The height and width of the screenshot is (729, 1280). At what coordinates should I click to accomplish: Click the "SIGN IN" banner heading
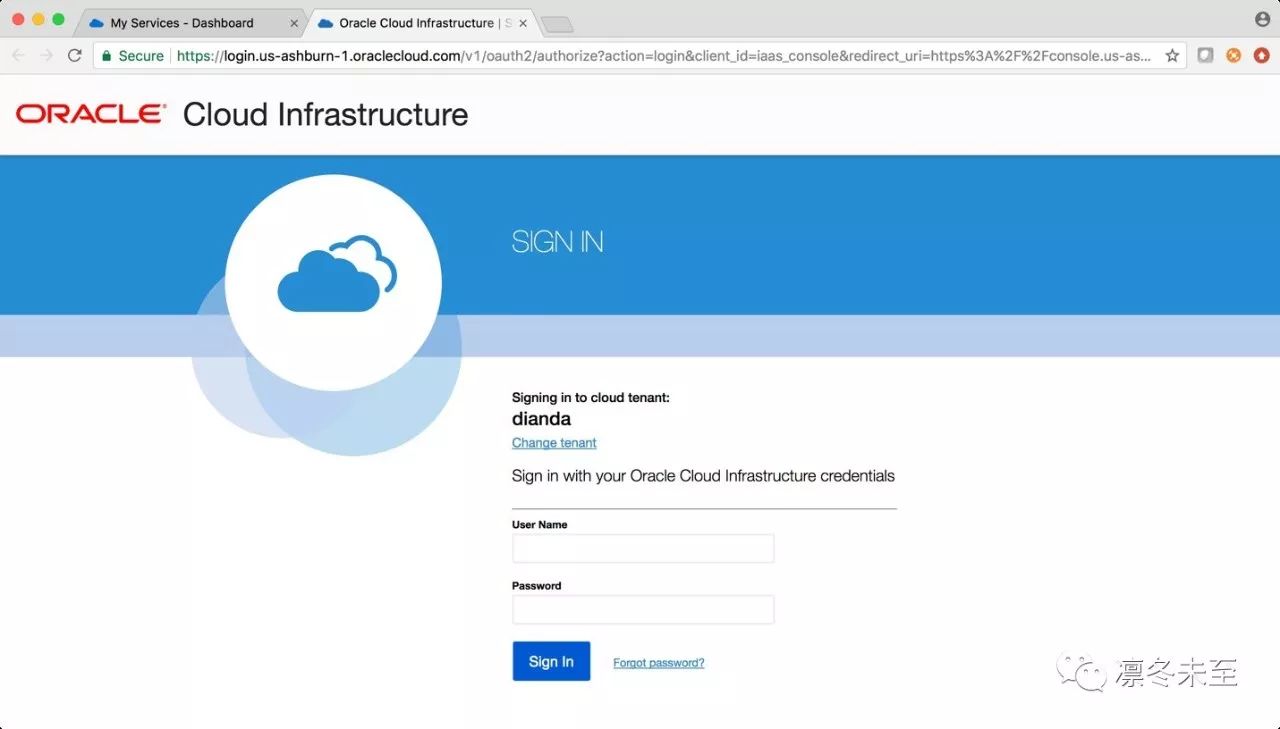pyautogui.click(x=557, y=242)
